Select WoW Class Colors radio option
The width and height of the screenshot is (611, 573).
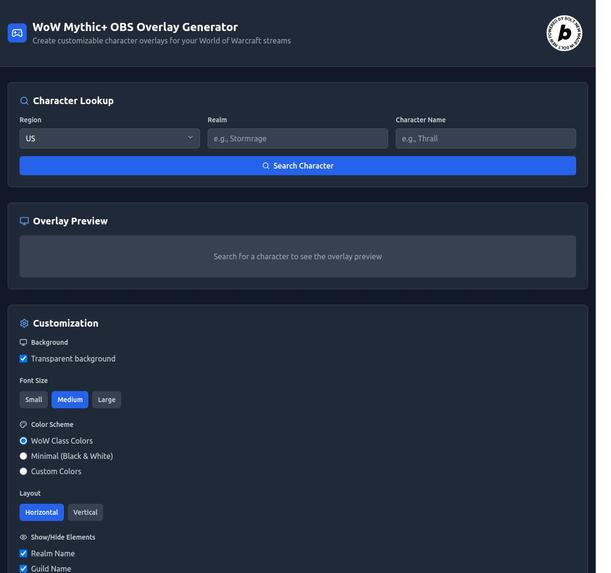pyautogui.click(x=23, y=441)
